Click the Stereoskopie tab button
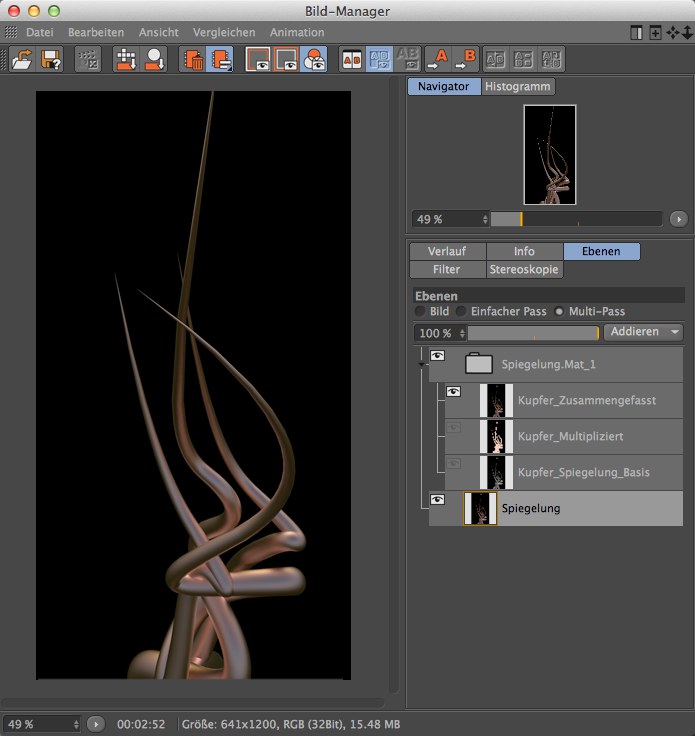The image size is (695, 736). point(524,270)
